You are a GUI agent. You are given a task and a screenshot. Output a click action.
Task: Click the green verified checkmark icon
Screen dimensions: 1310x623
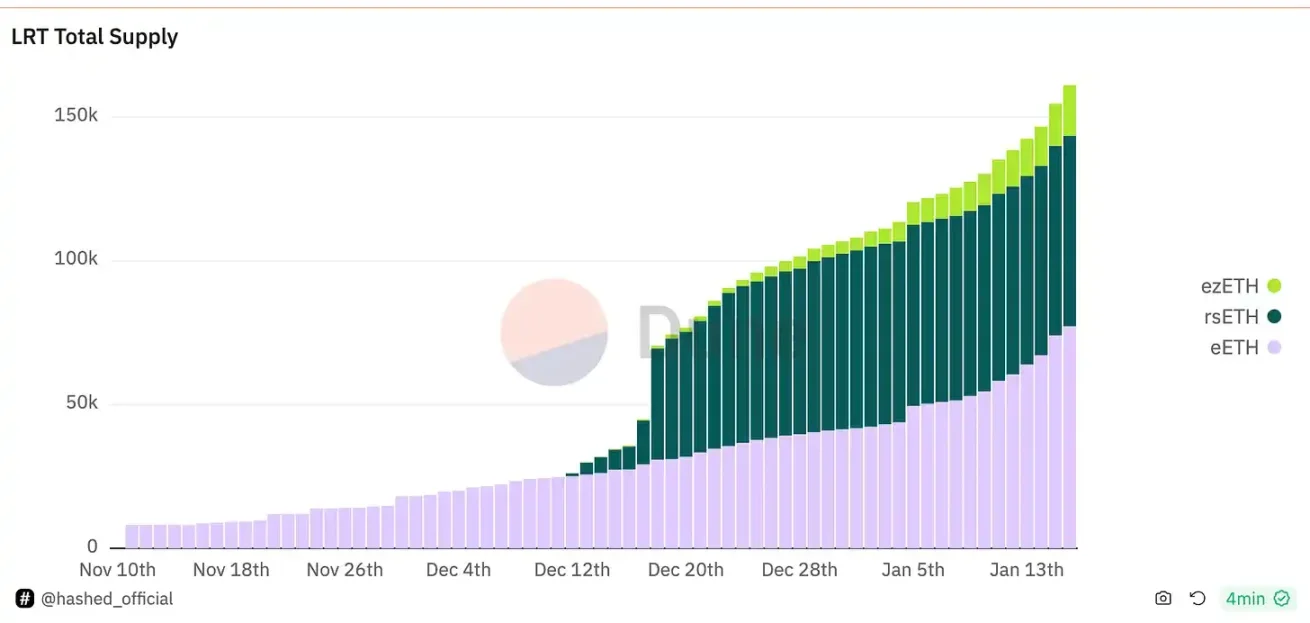(1281, 599)
